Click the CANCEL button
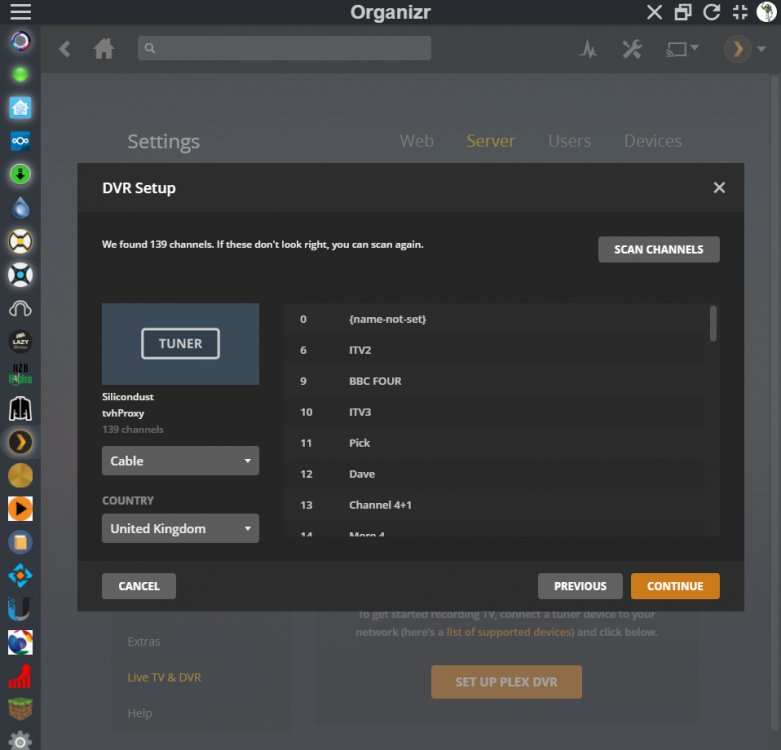This screenshot has width=781, height=750. [139, 586]
